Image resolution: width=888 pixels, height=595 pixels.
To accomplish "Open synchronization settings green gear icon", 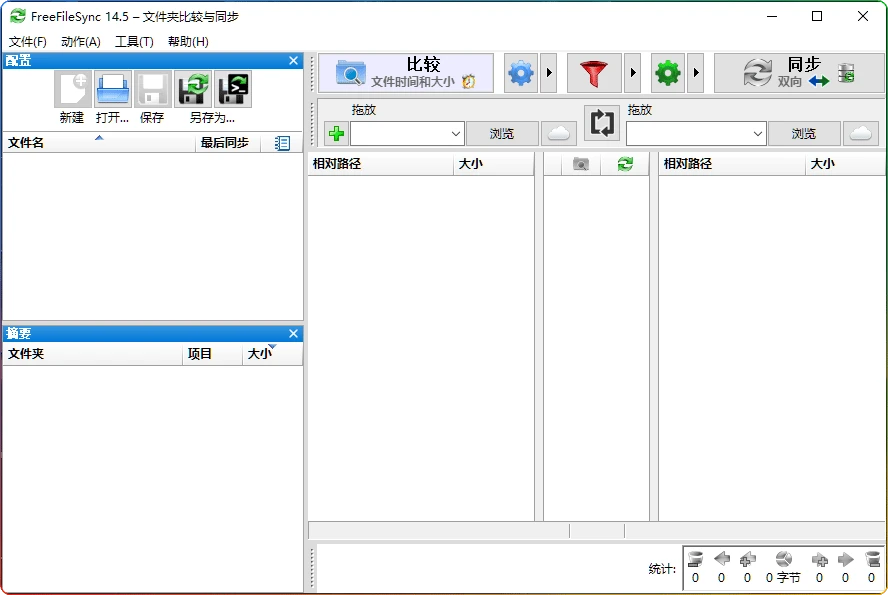I will [x=667, y=73].
